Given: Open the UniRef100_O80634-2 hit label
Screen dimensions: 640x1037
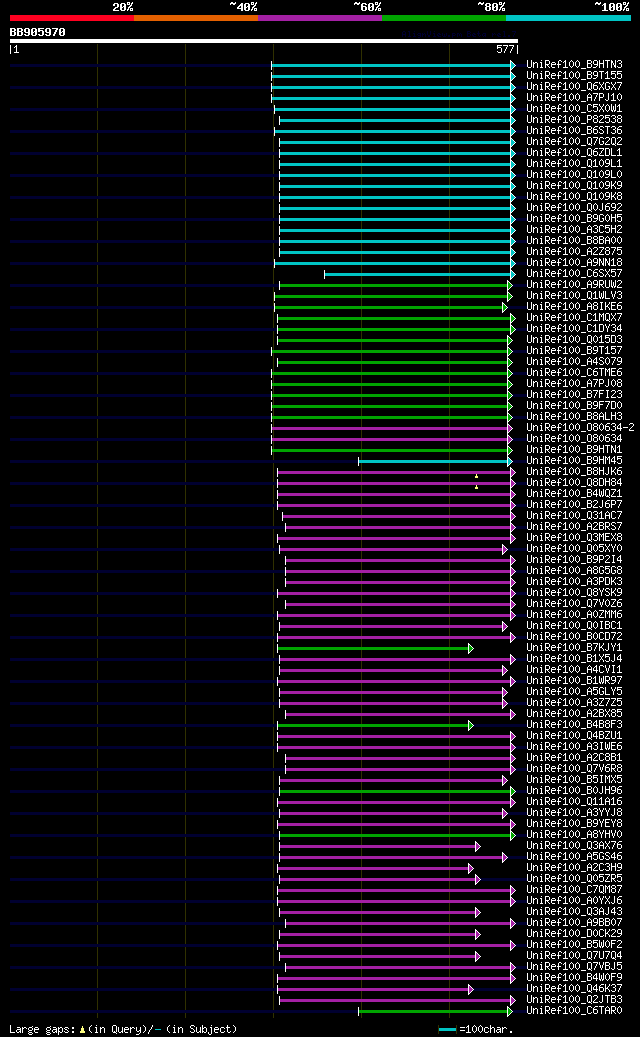Looking at the screenshot, I should (580, 427).
